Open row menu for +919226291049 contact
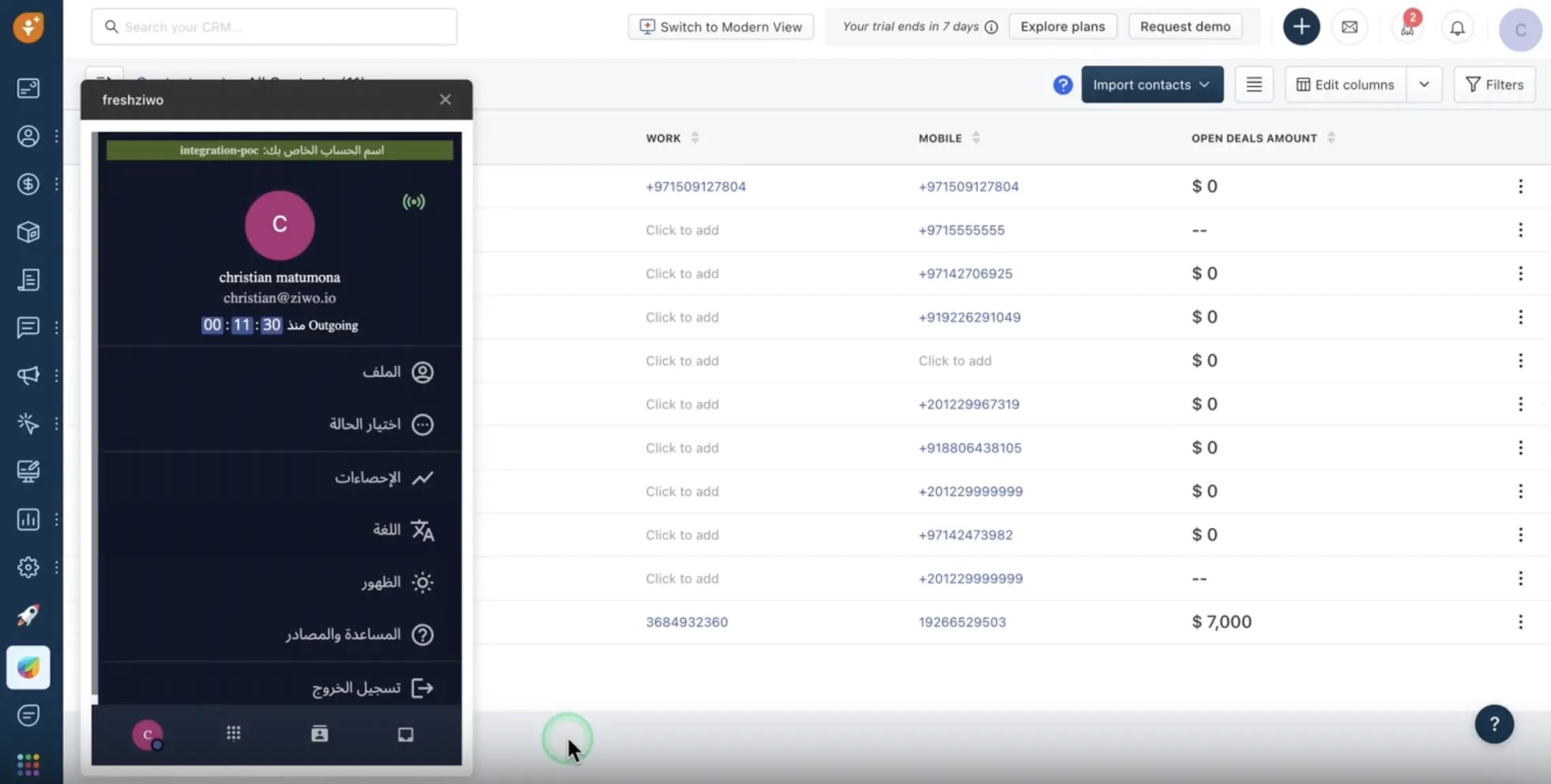The image size is (1551, 784). (1520, 317)
